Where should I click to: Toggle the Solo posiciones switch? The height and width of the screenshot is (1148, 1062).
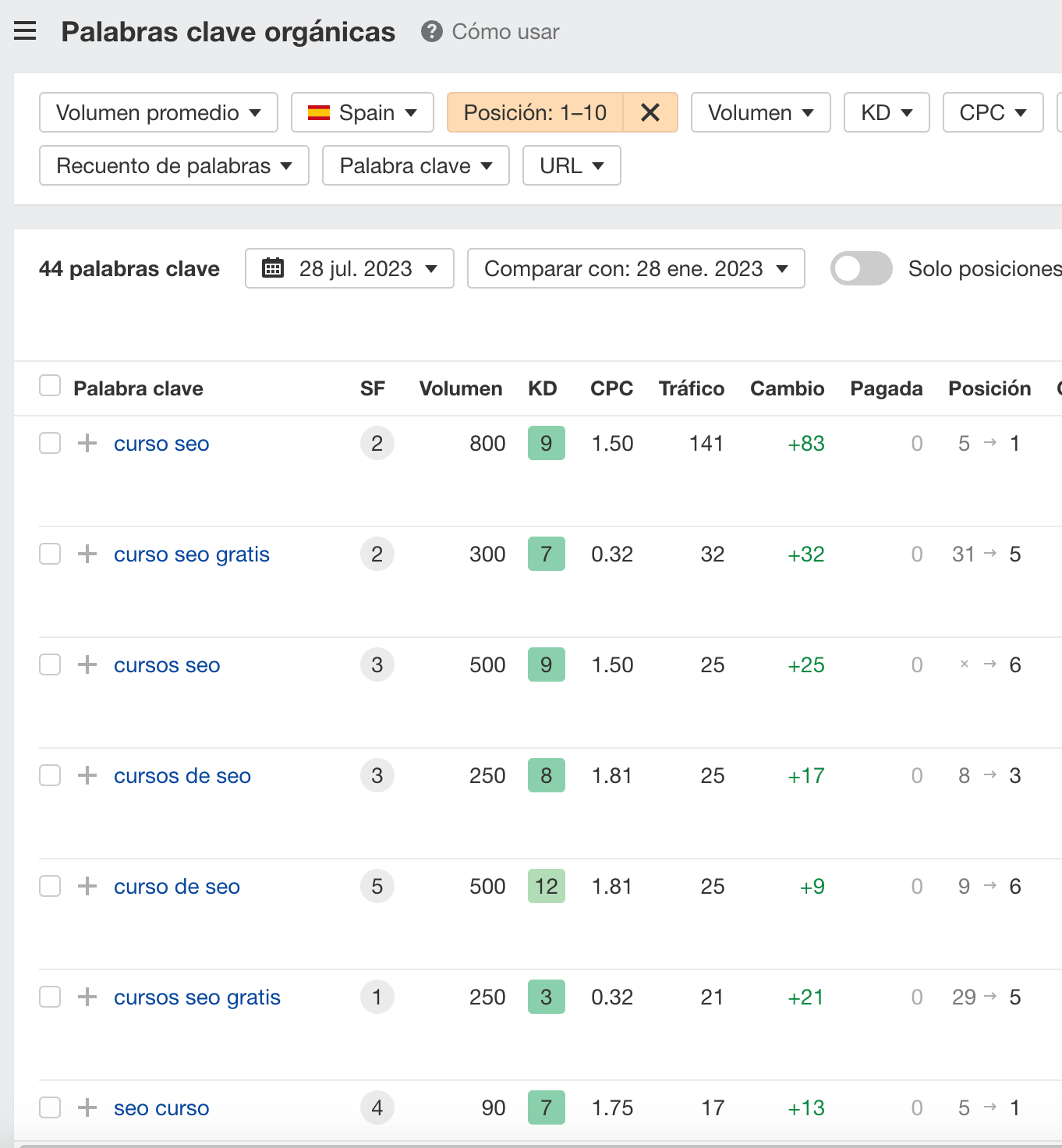tap(861, 268)
